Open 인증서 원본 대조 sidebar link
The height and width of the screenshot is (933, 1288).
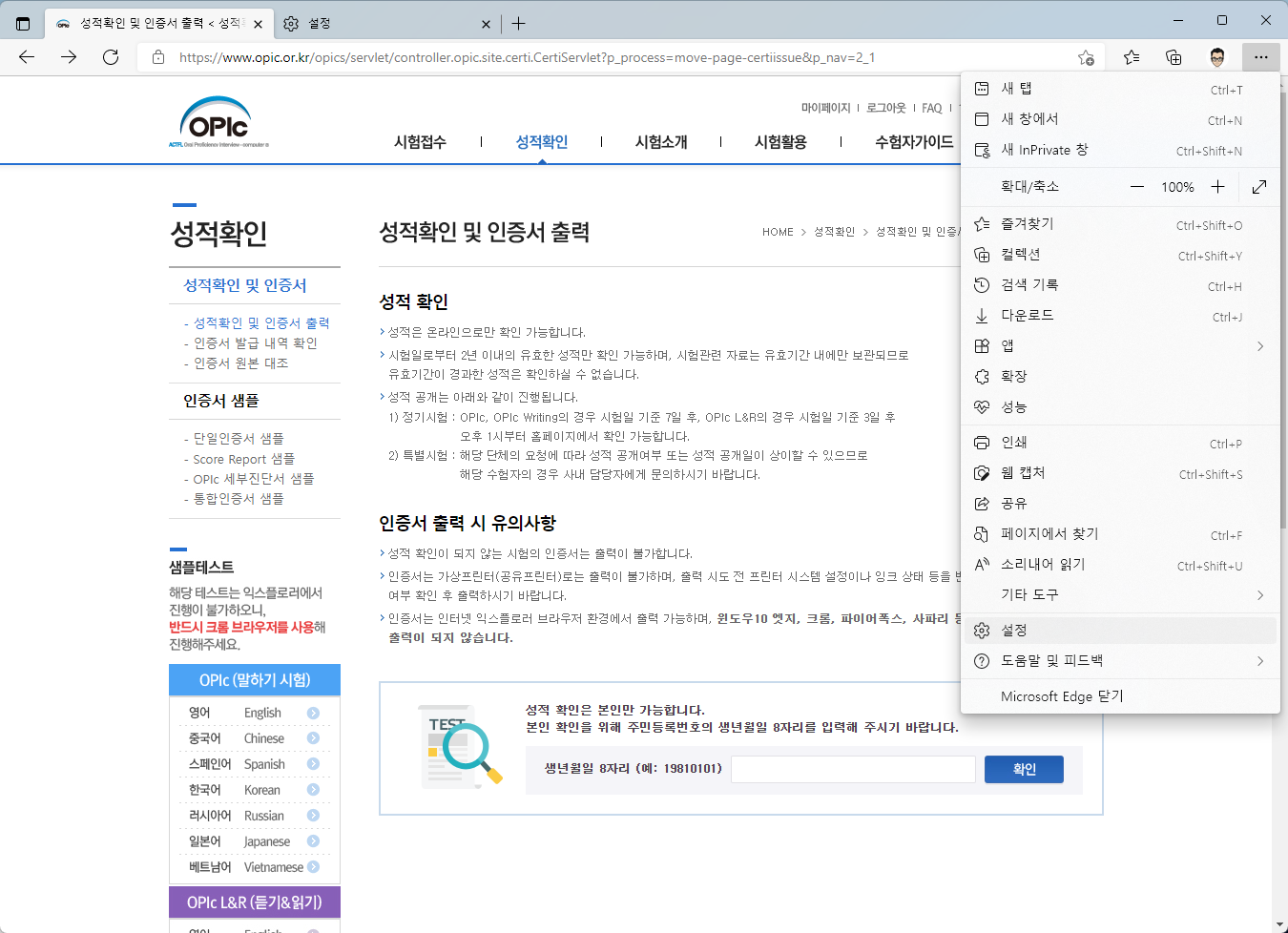point(240,363)
